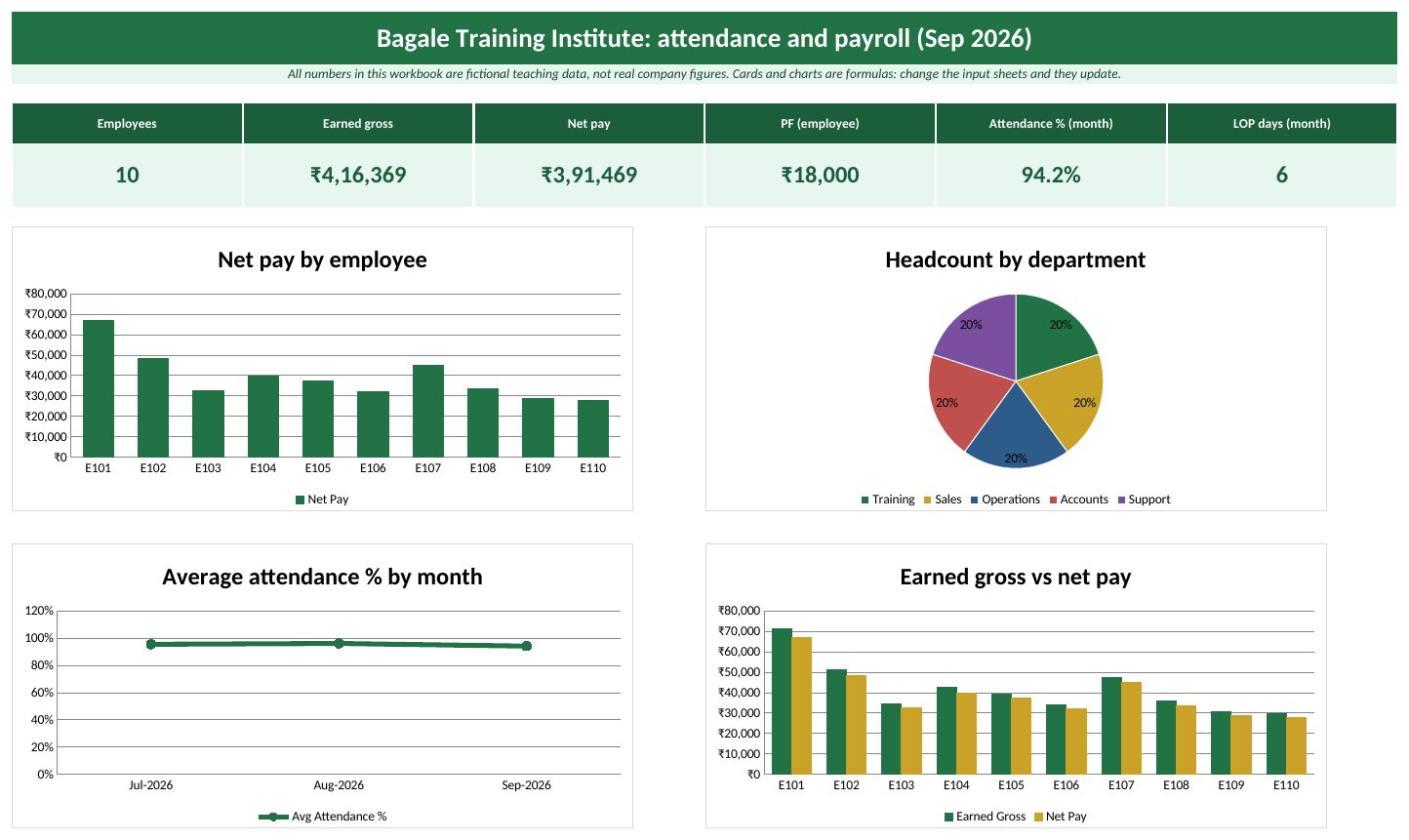Click the 'LOP days (month)' header
The width and height of the screenshot is (1409, 840).
(x=1282, y=124)
